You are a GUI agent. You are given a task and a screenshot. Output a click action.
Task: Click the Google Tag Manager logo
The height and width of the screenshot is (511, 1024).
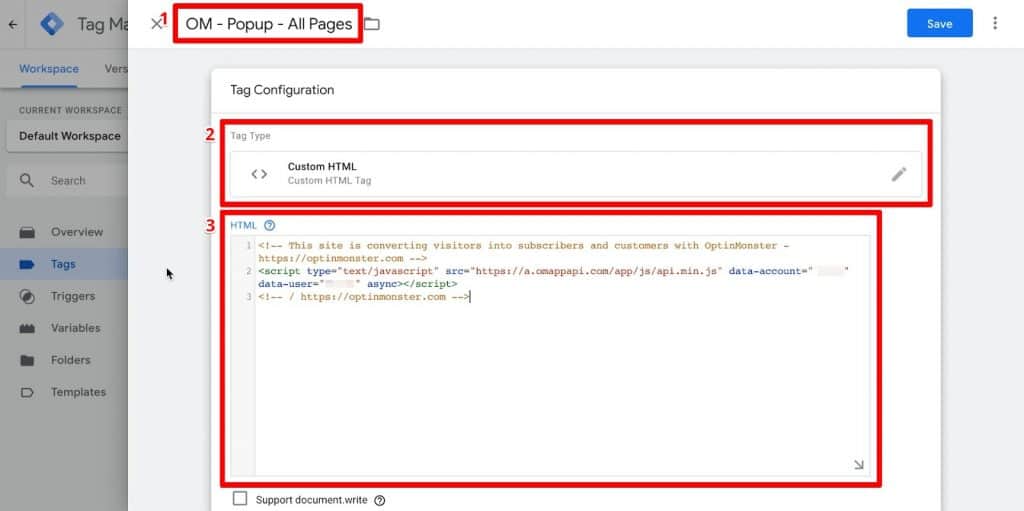(52, 24)
